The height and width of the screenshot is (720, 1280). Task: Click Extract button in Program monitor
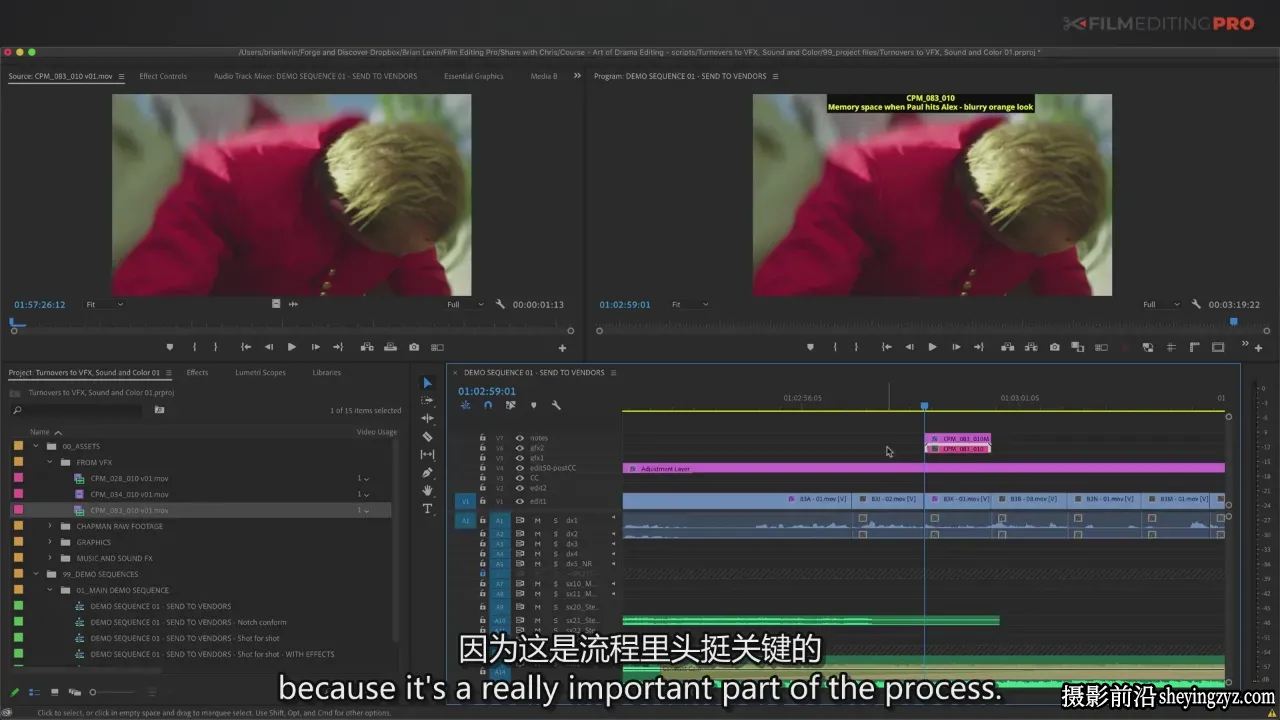coord(1030,347)
